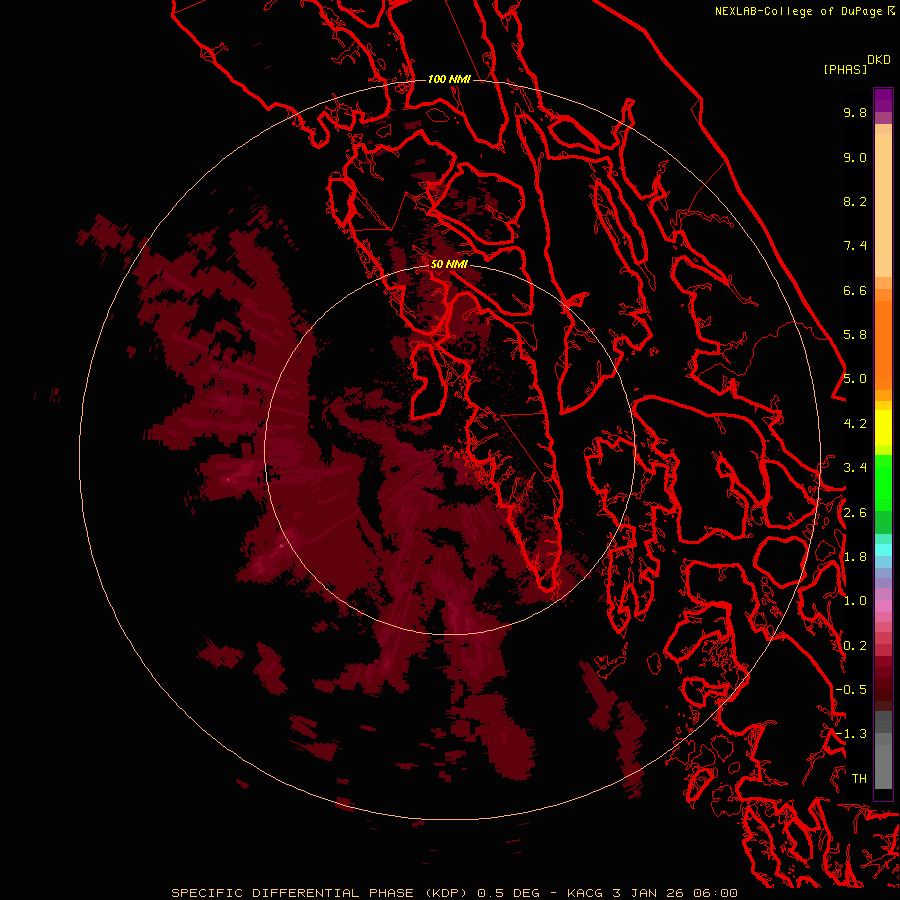Click the [PHAS] legend header
The height and width of the screenshot is (900, 900).
pyautogui.click(x=845, y=69)
